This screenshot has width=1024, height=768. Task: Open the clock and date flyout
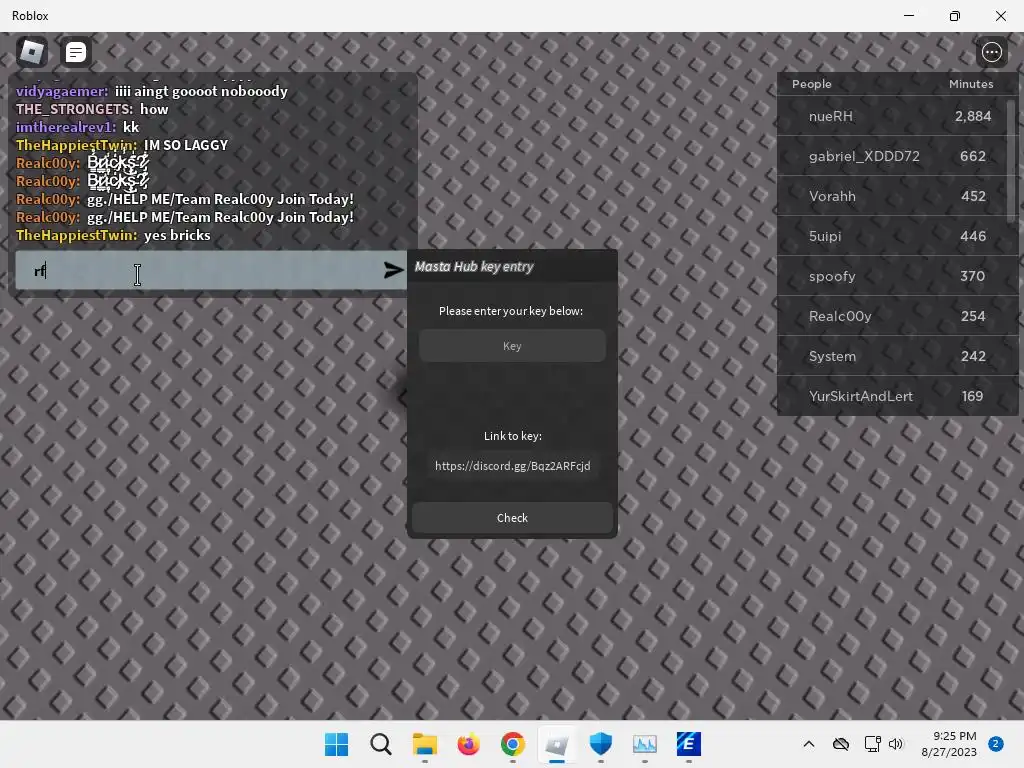coord(949,744)
